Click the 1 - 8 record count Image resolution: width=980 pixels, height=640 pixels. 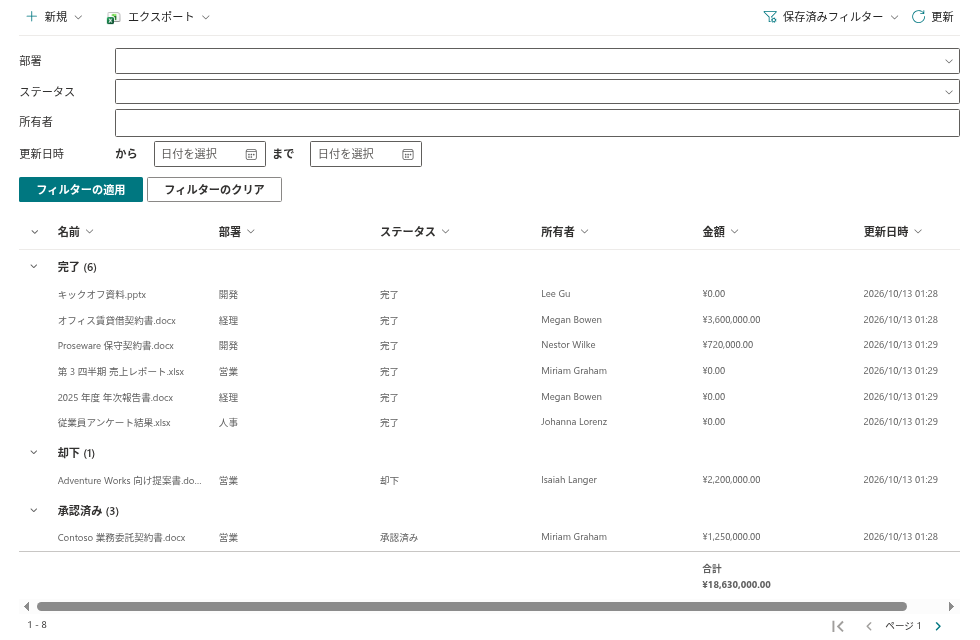pos(37,625)
